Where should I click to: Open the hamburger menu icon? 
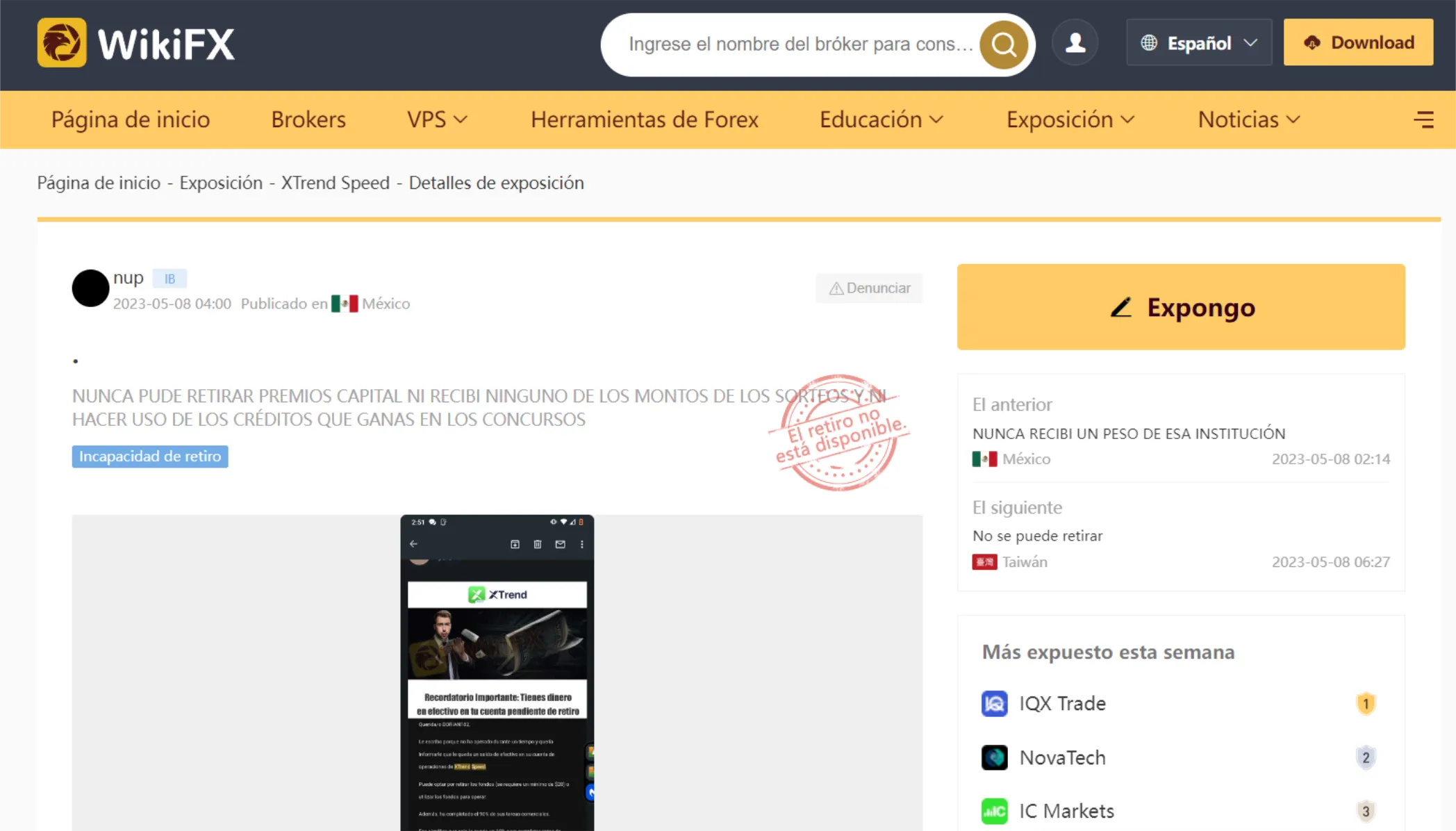(x=1423, y=120)
